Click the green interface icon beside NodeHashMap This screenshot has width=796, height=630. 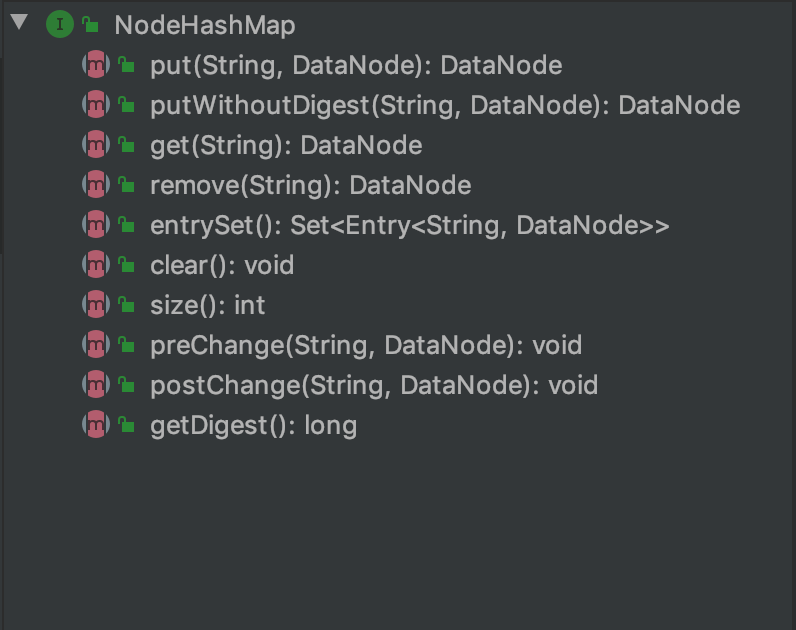coord(60,25)
